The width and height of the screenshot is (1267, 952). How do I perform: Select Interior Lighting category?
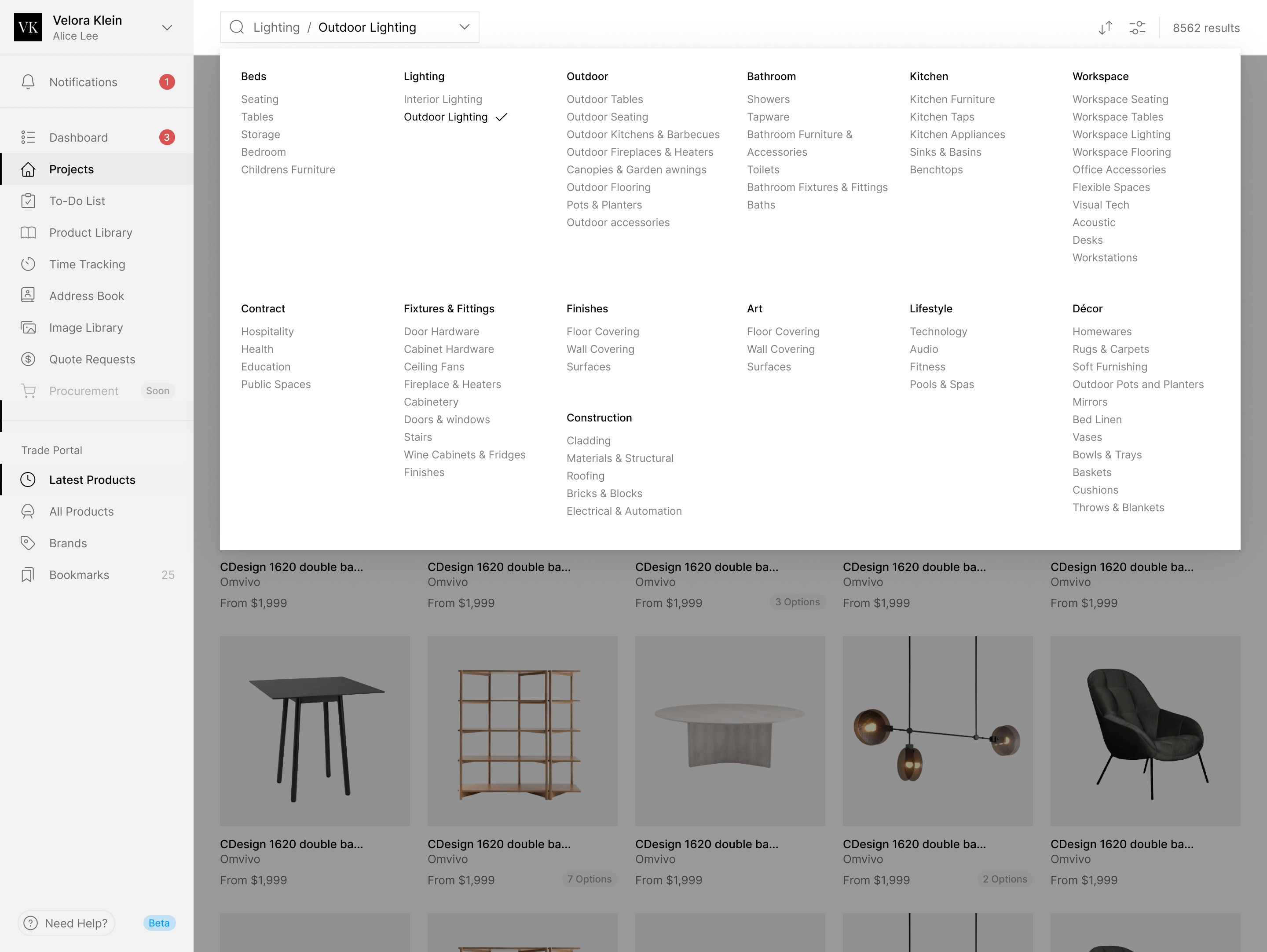click(443, 99)
